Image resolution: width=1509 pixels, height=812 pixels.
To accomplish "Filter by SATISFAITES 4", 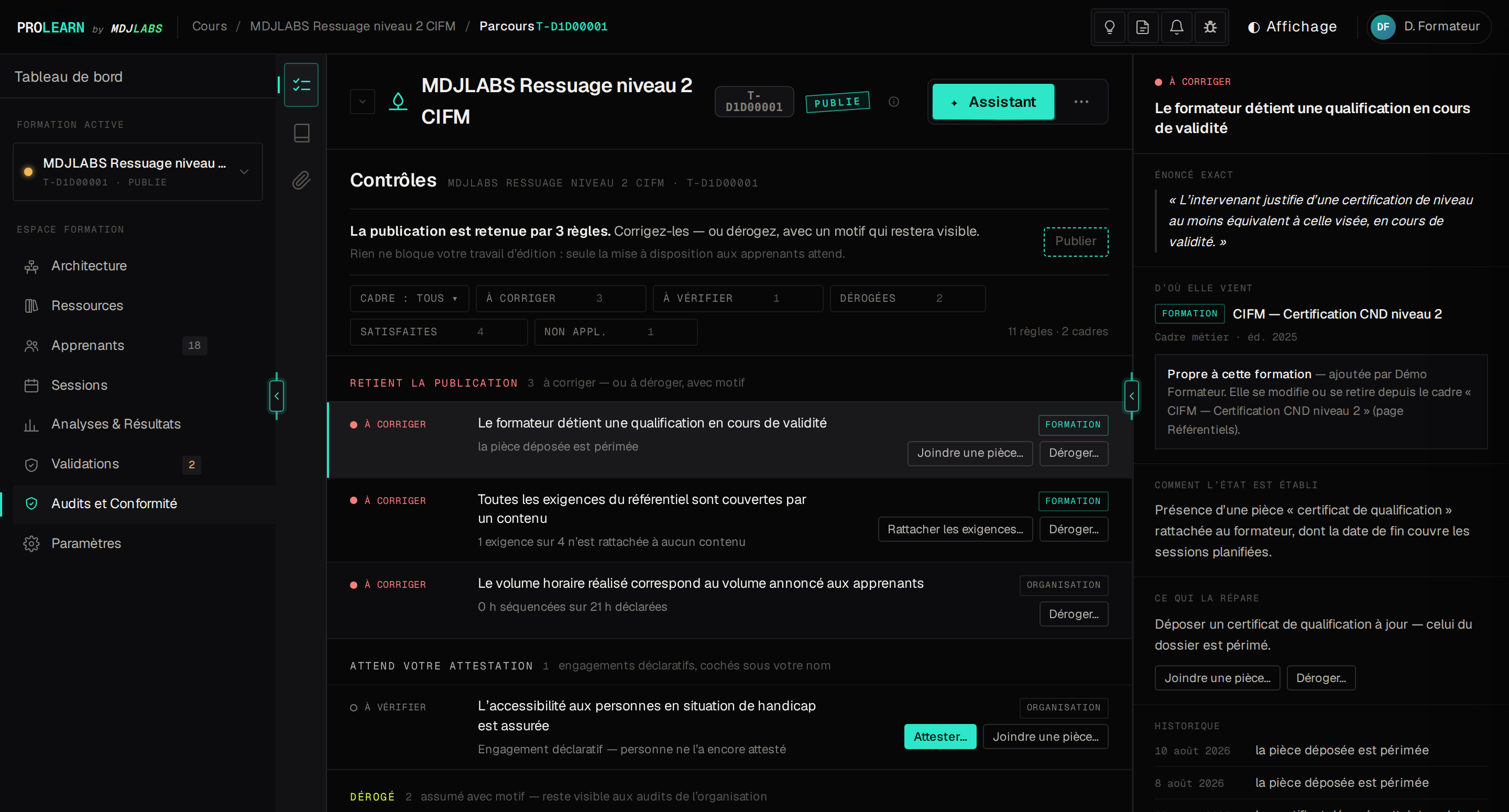I will [439, 332].
